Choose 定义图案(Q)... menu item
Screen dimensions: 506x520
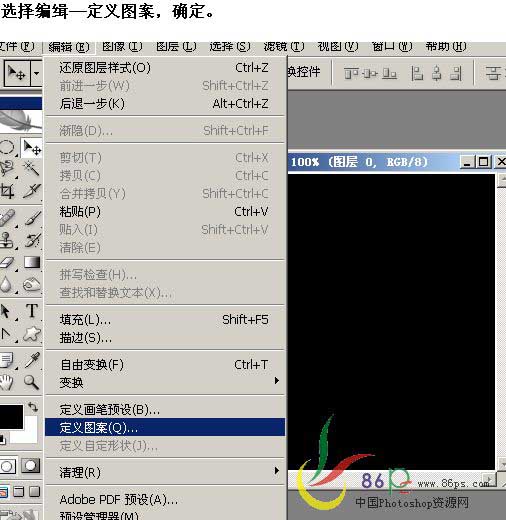pyautogui.click(x=165, y=427)
